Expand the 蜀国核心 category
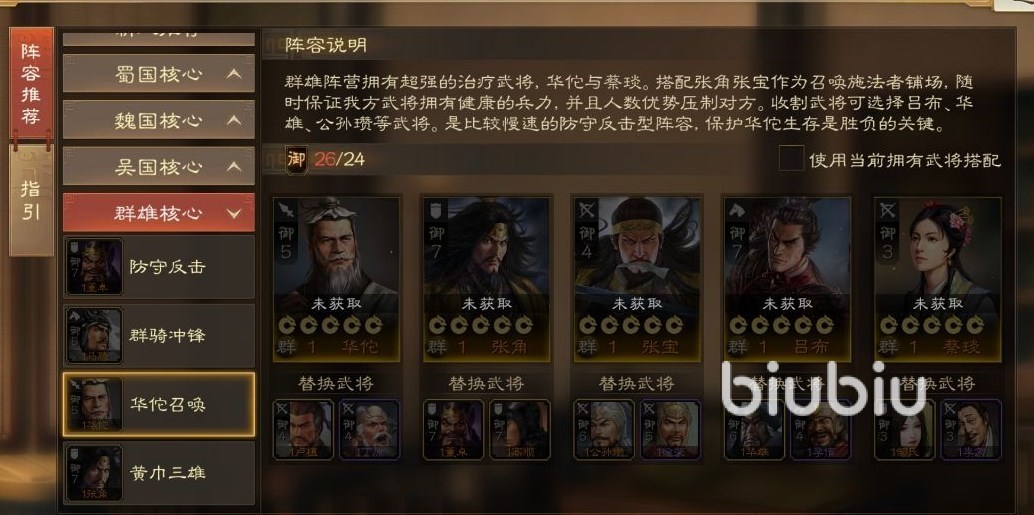 pyautogui.click(x=158, y=73)
